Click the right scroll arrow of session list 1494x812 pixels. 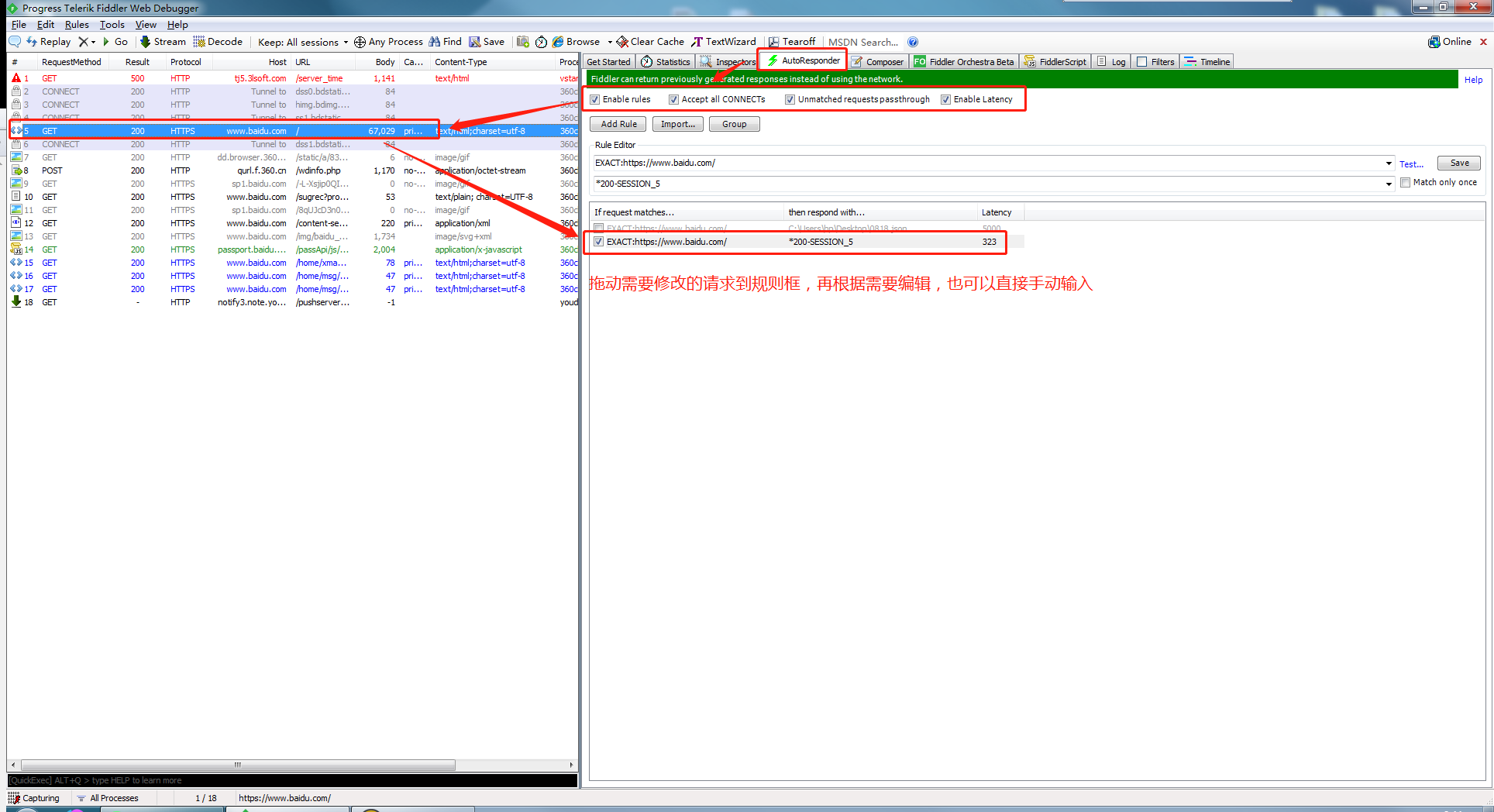[572, 765]
